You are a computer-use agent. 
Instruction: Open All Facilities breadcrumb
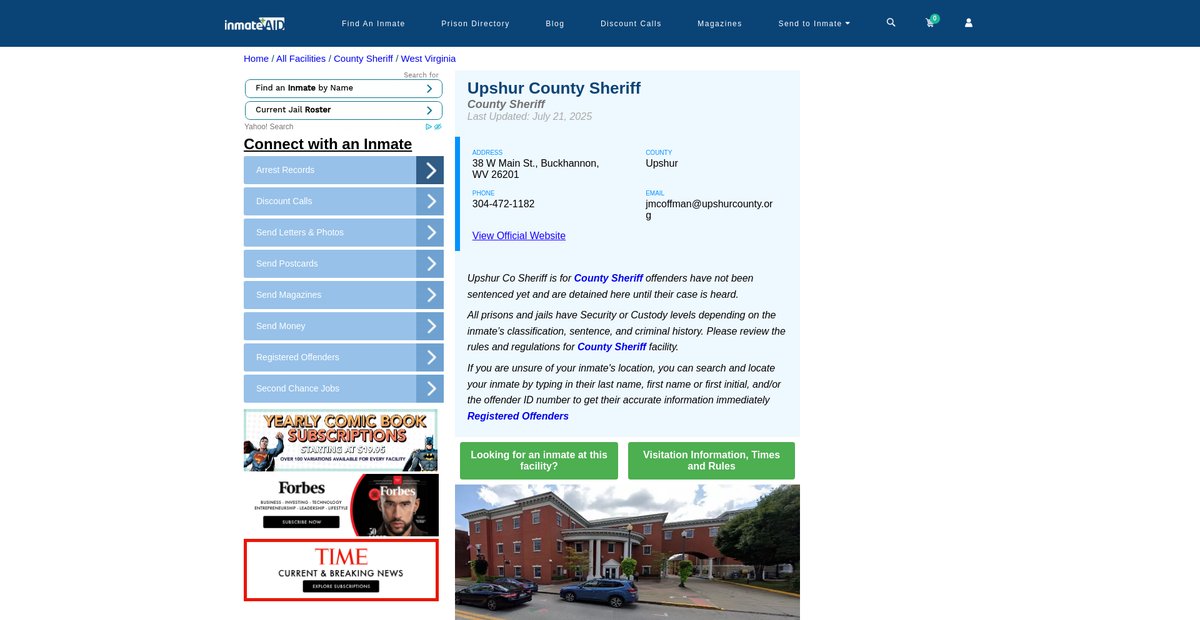(x=301, y=59)
